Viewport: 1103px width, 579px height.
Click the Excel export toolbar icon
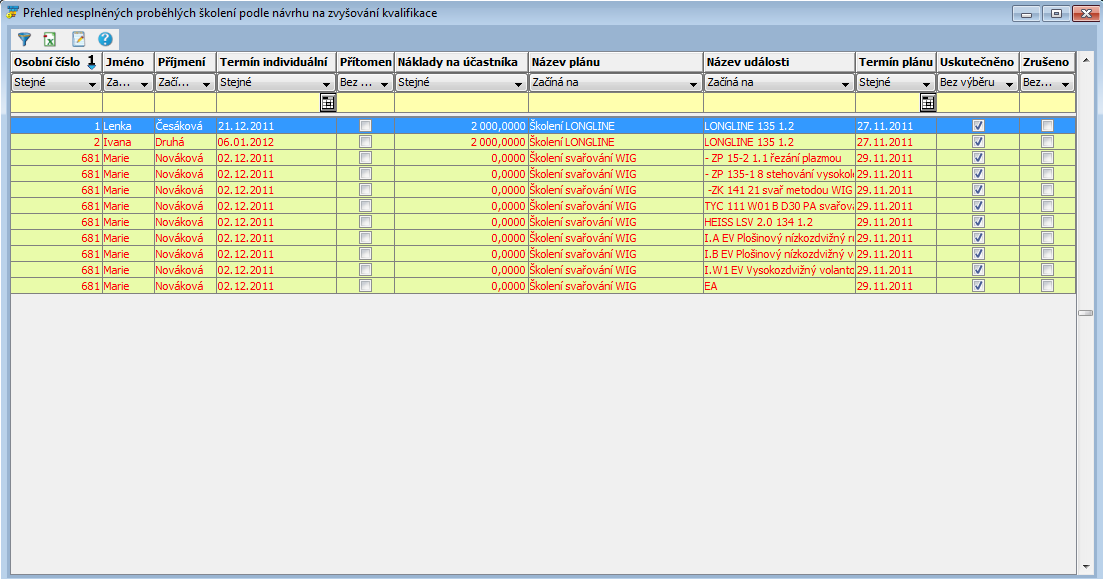coord(49,39)
